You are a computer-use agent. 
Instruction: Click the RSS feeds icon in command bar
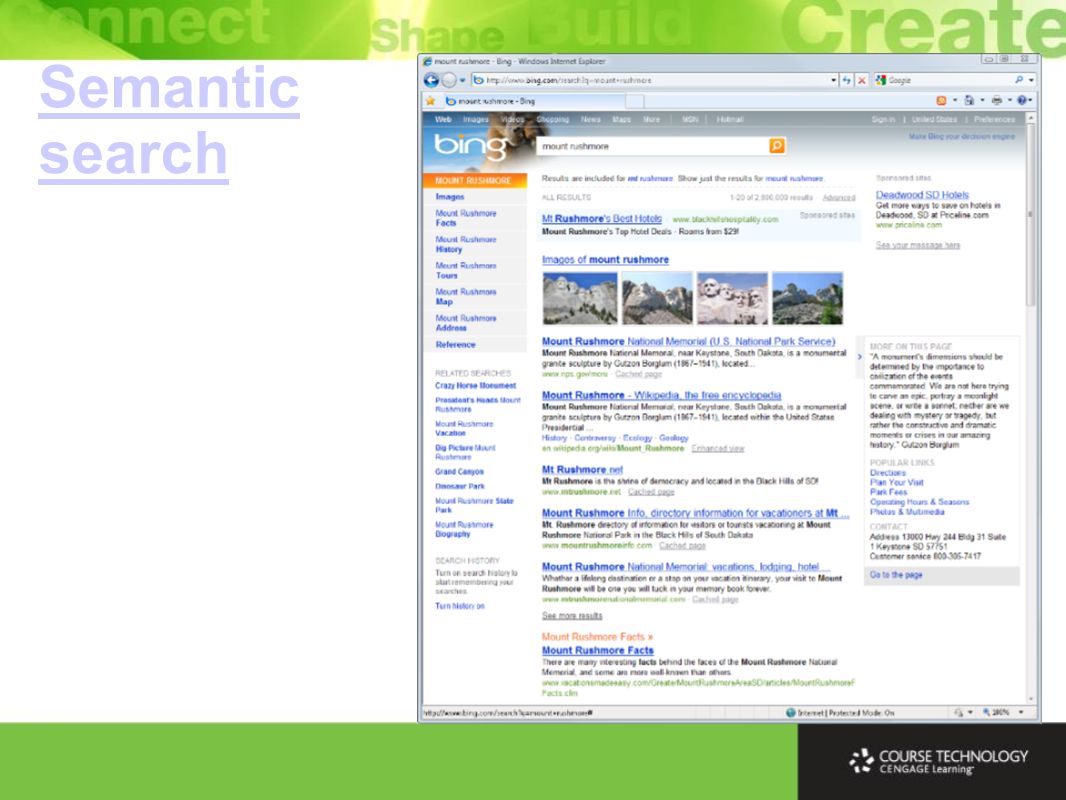(941, 101)
